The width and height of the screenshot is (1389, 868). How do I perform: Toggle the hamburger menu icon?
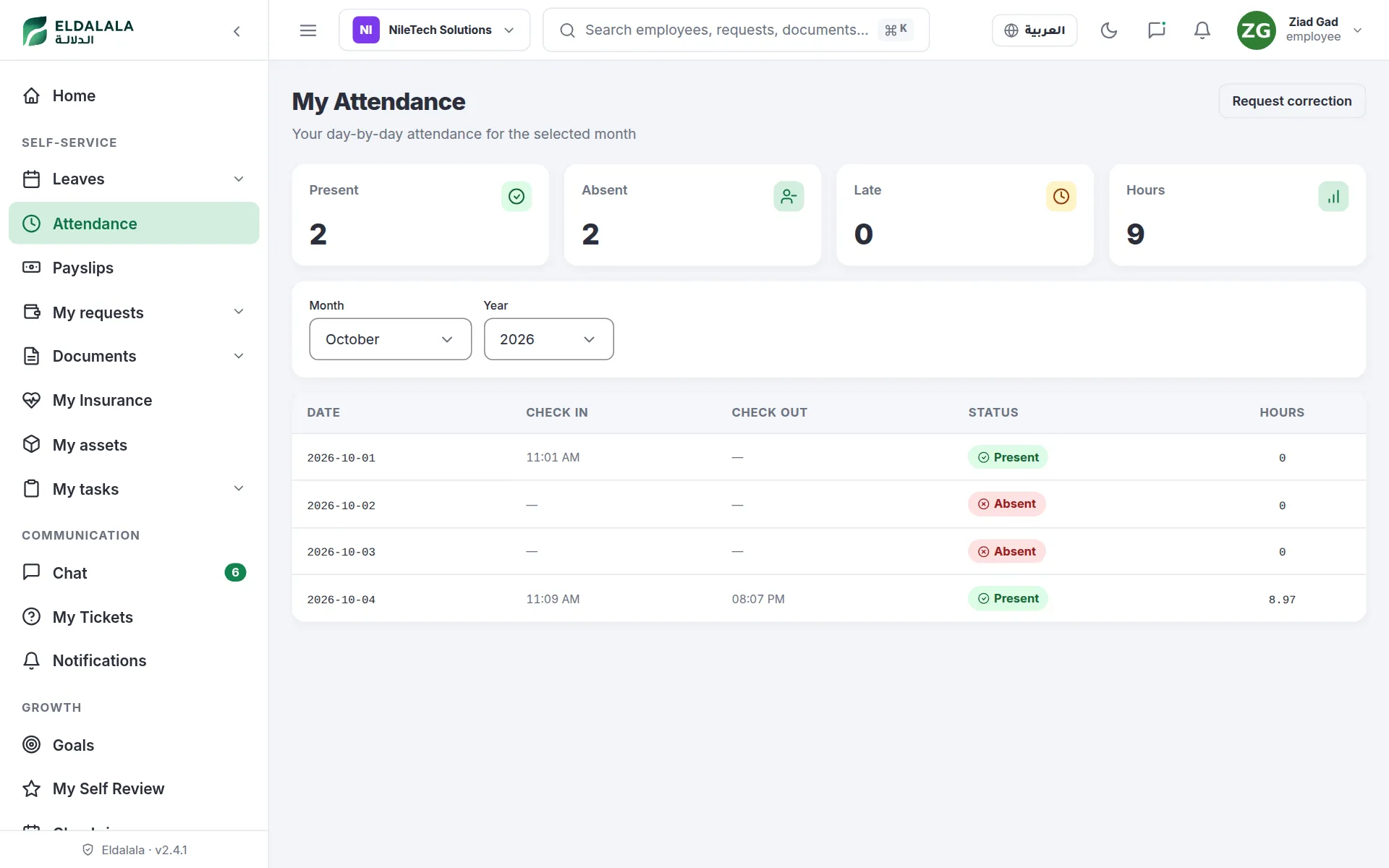308,30
